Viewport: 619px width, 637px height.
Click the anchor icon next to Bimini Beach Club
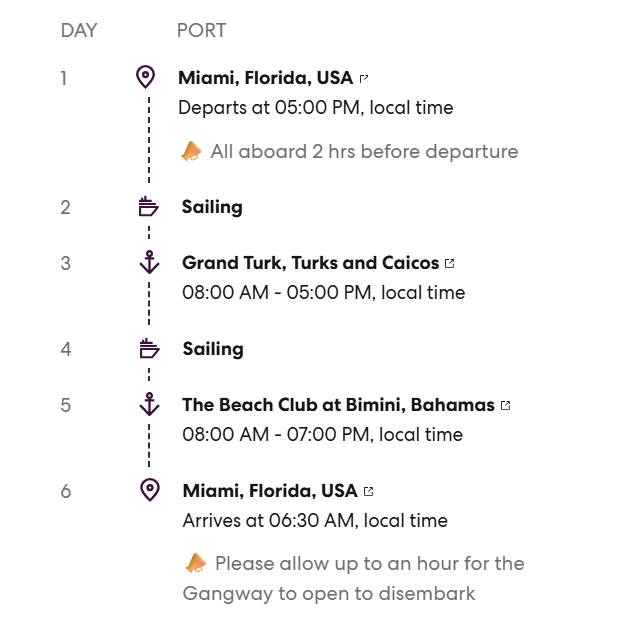tap(149, 404)
